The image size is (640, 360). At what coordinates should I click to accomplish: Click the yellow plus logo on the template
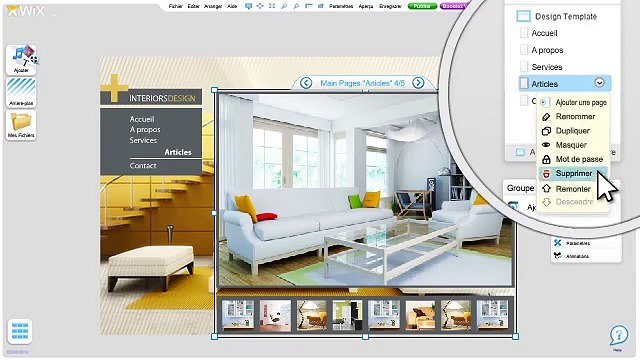[113, 88]
